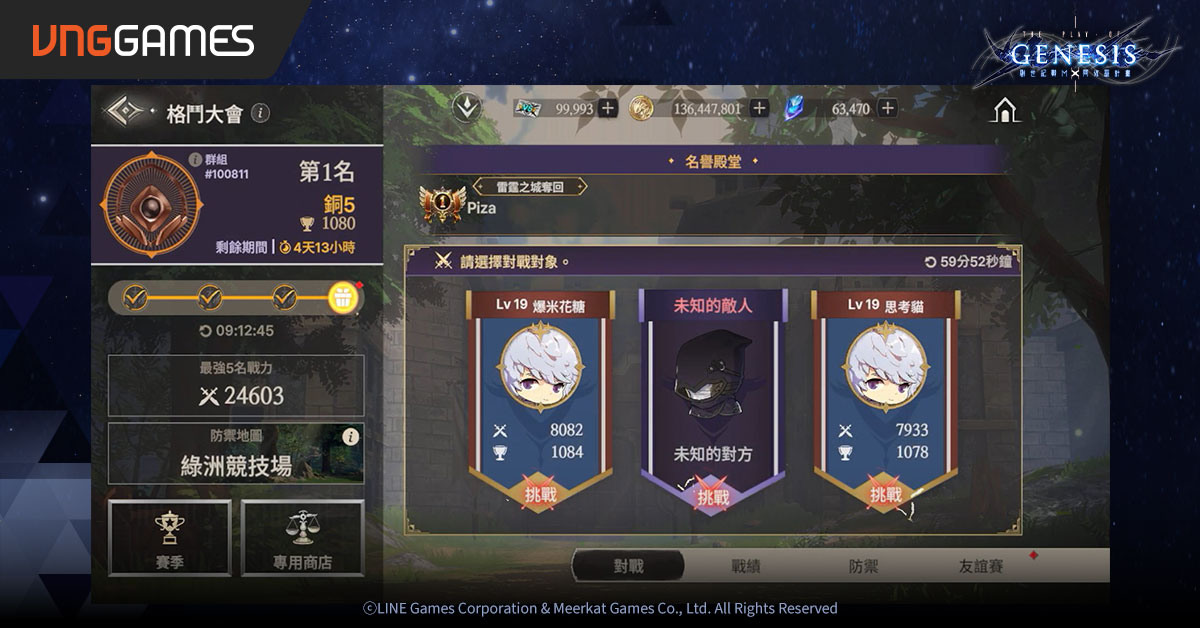The image size is (1200, 628).
Task: Challenge the unknown enemy 未知的敵人
Action: [713, 497]
